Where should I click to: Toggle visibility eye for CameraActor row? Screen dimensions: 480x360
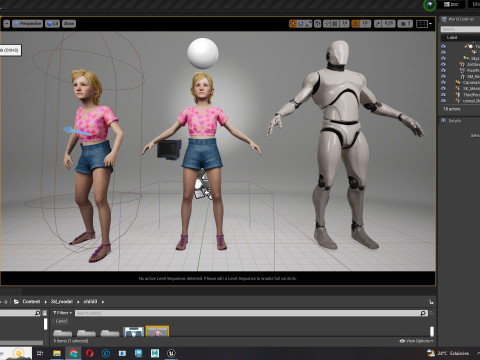point(443,82)
